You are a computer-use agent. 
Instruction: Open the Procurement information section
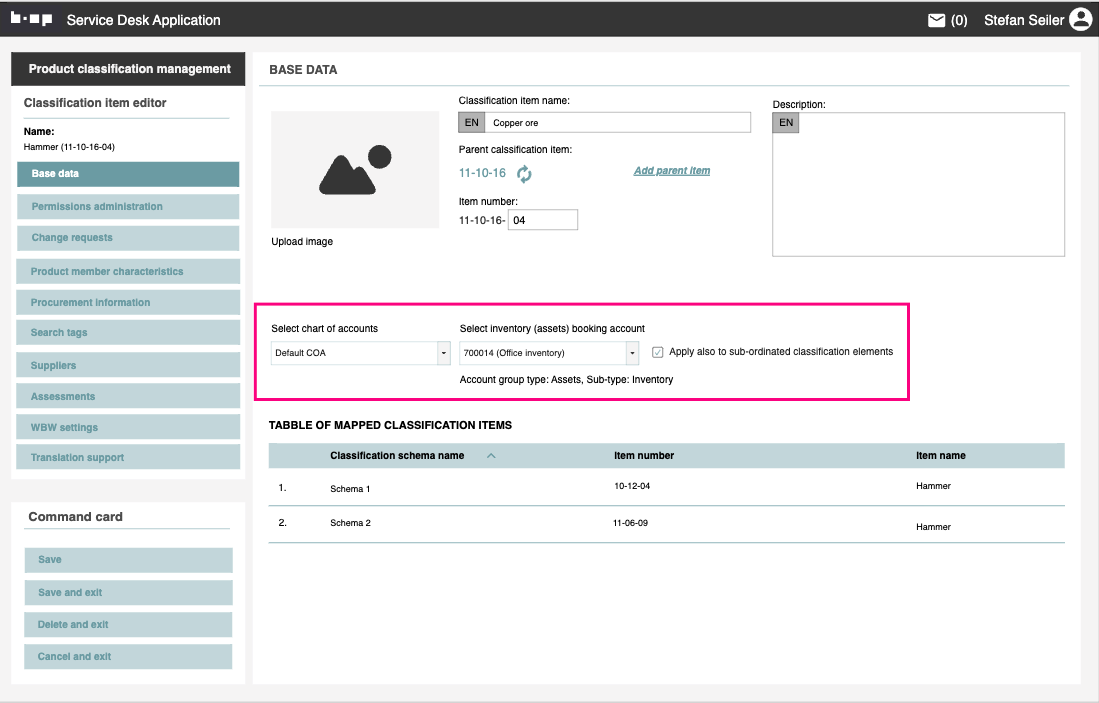pyautogui.click(x=128, y=303)
